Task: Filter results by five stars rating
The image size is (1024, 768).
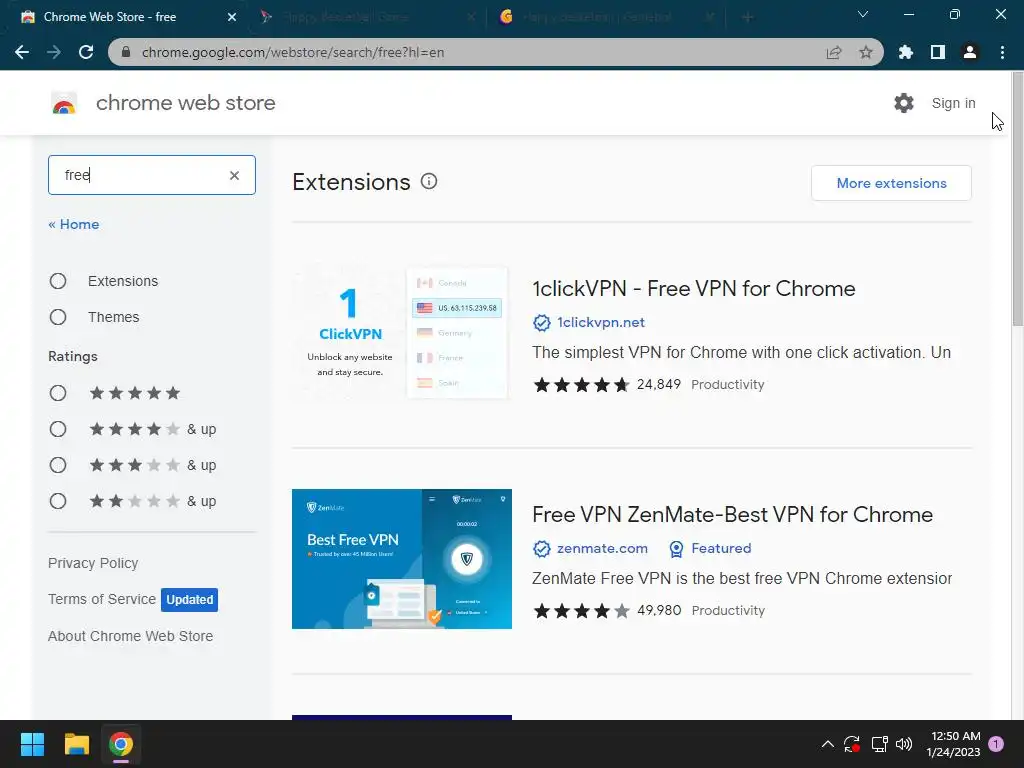Action: pyautogui.click(x=58, y=393)
